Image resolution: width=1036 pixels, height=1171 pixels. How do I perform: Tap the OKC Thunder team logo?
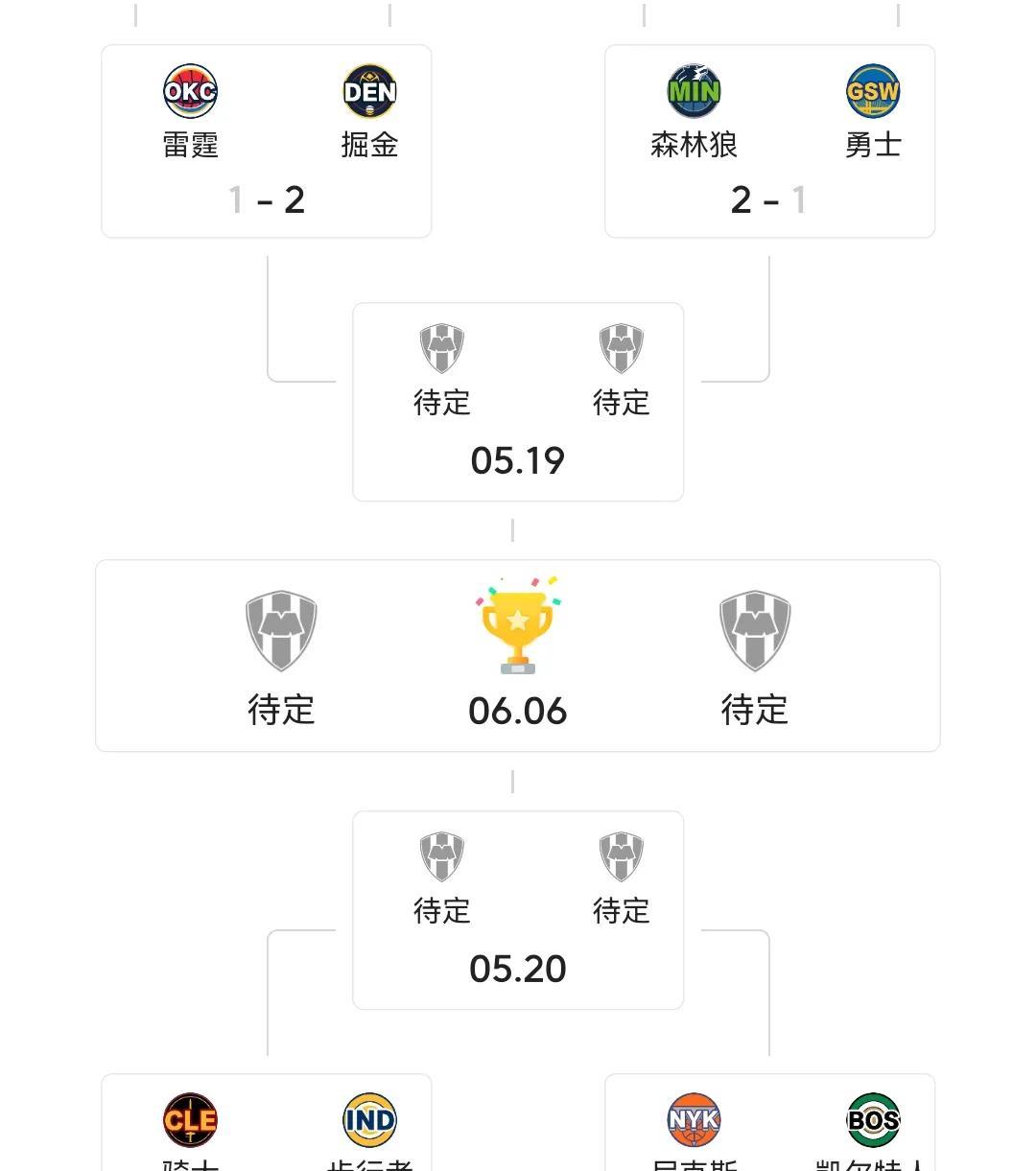click(x=190, y=91)
